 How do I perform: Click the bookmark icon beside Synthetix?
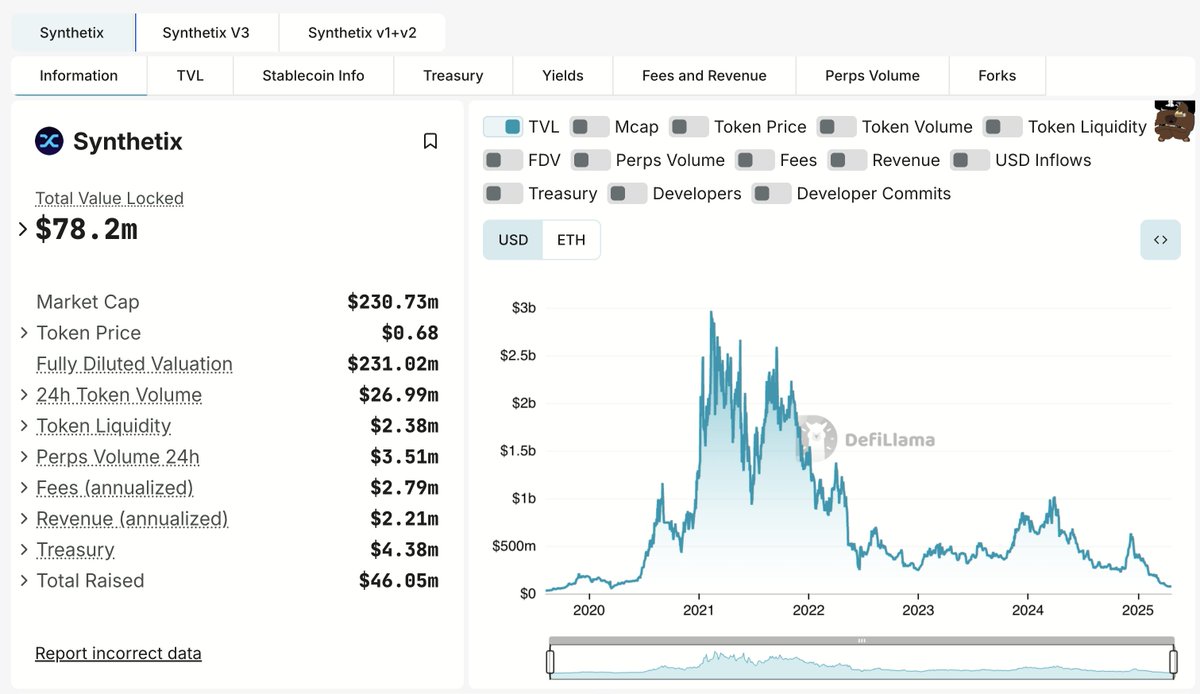tap(430, 141)
